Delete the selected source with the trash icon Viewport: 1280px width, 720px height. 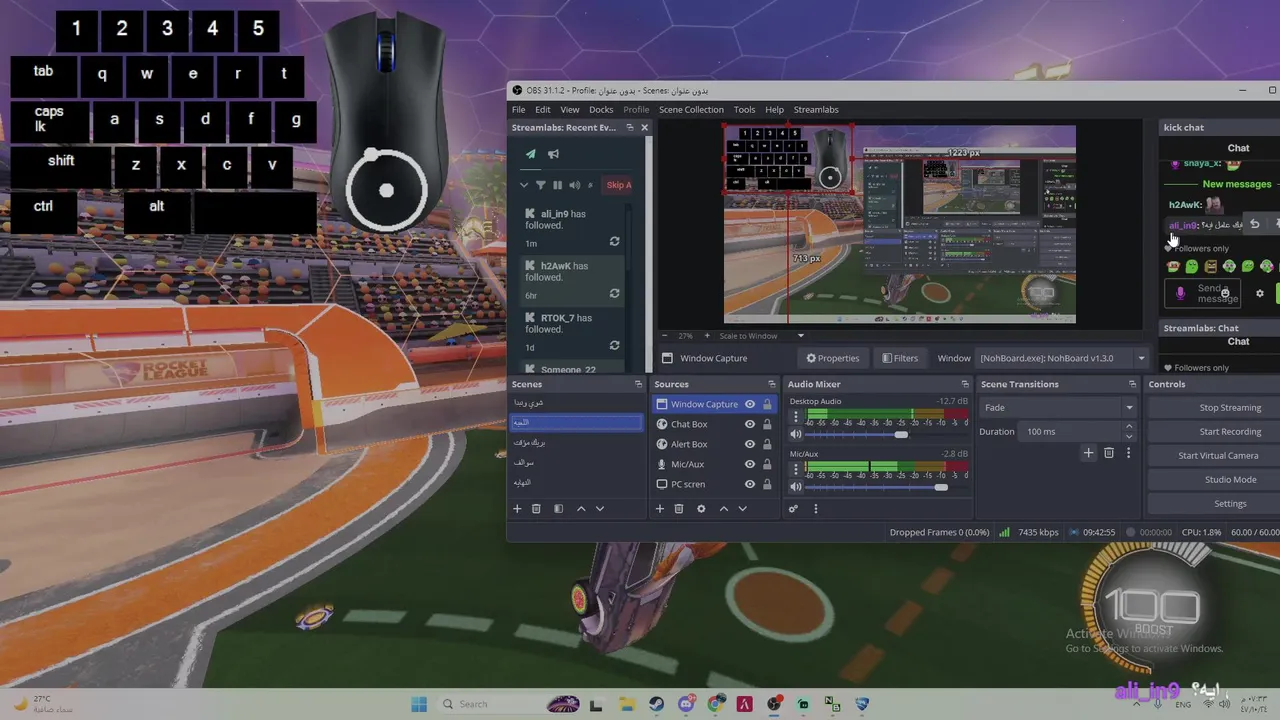(679, 509)
